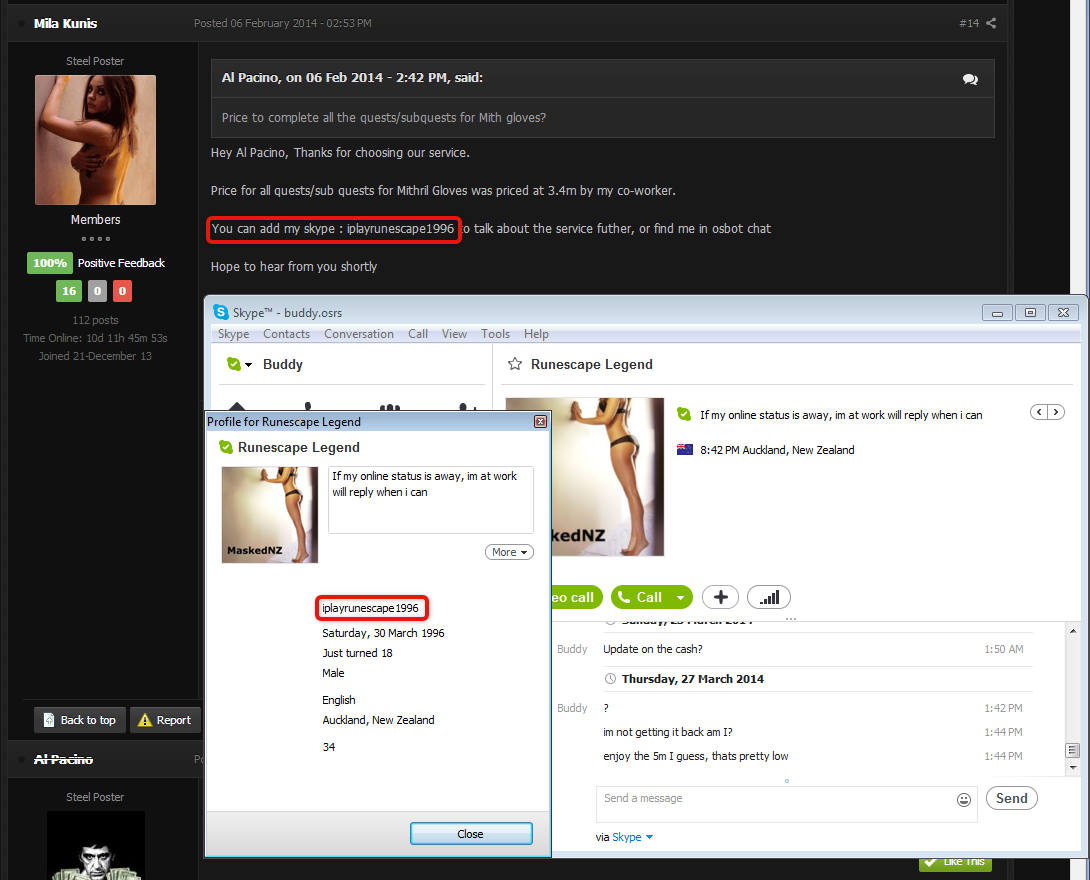Viewport: 1090px width, 880px height.
Task: Open Buddy status dropdown arrow
Action: click(x=248, y=365)
